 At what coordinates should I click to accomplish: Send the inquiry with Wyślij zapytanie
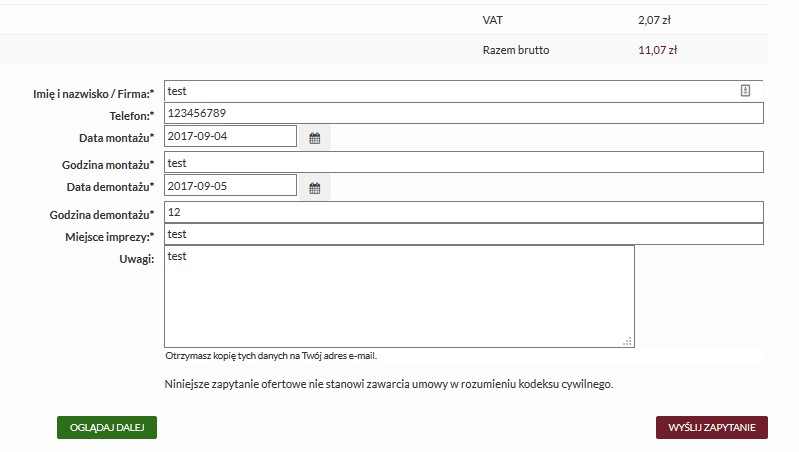click(x=711, y=427)
